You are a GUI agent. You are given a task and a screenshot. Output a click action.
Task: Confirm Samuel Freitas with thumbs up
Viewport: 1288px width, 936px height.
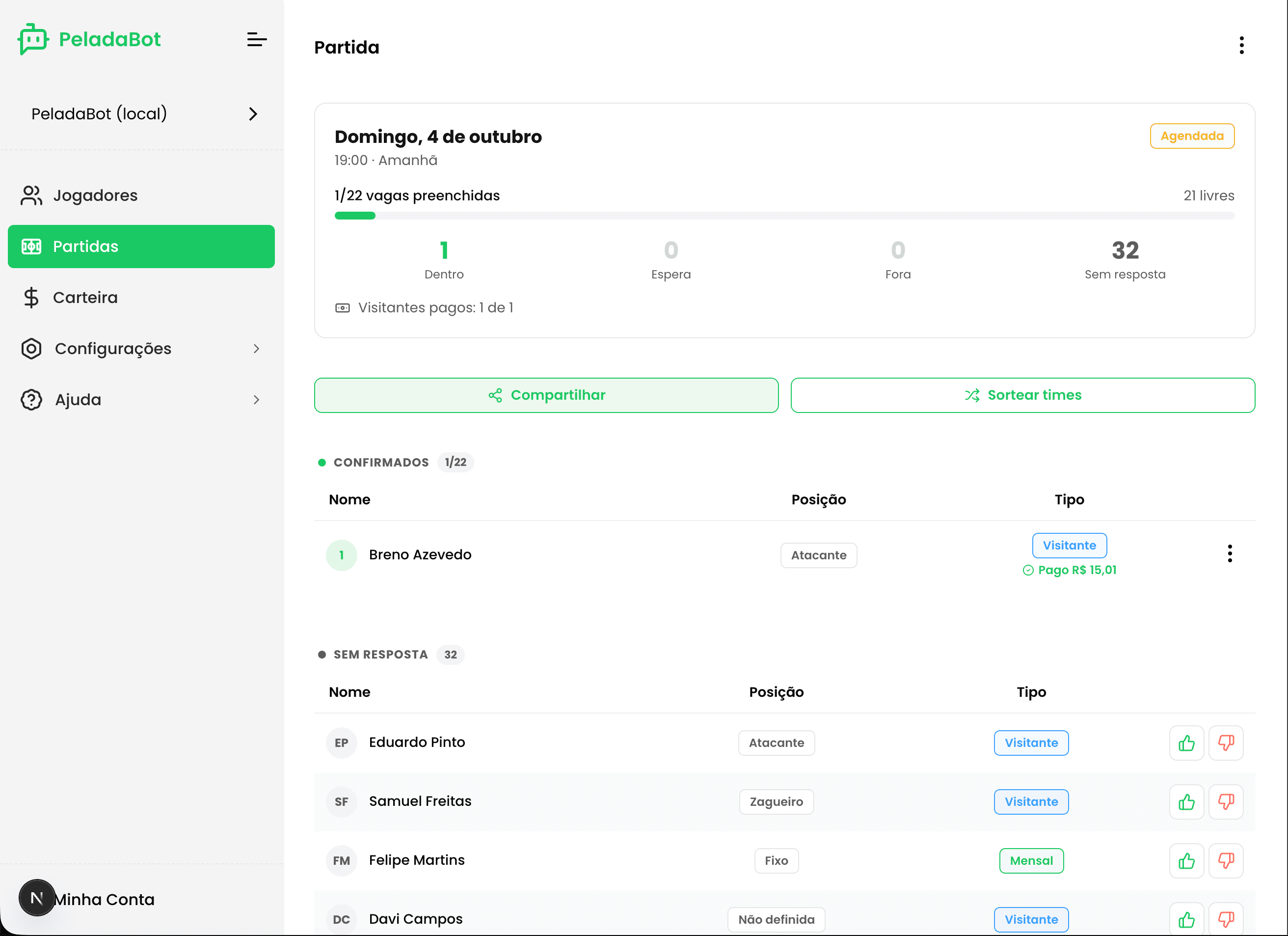[x=1186, y=802]
